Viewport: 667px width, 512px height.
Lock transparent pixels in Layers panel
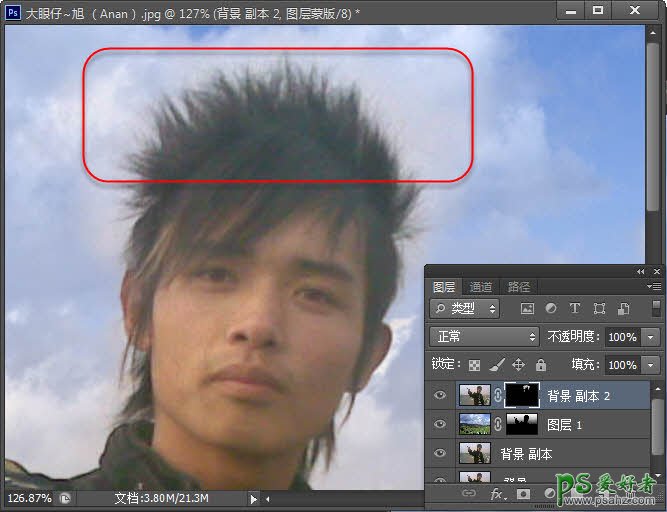(475, 365)
